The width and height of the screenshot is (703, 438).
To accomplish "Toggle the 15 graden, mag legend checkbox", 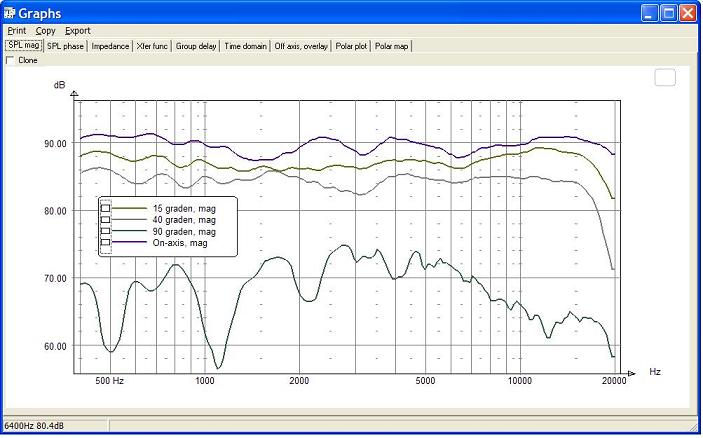I will point(105,208).
